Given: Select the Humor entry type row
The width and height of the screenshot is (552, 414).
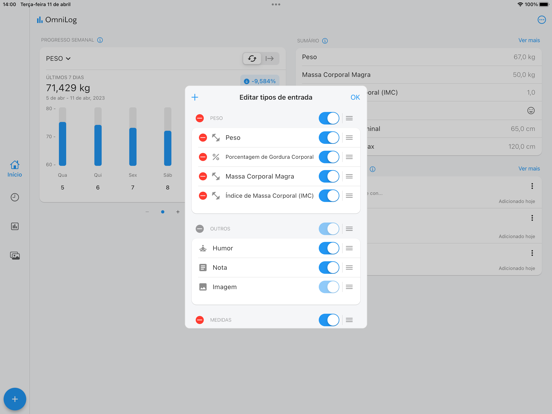Looking at the screenshot, I should pyautogui.click(x=276, y=248).
